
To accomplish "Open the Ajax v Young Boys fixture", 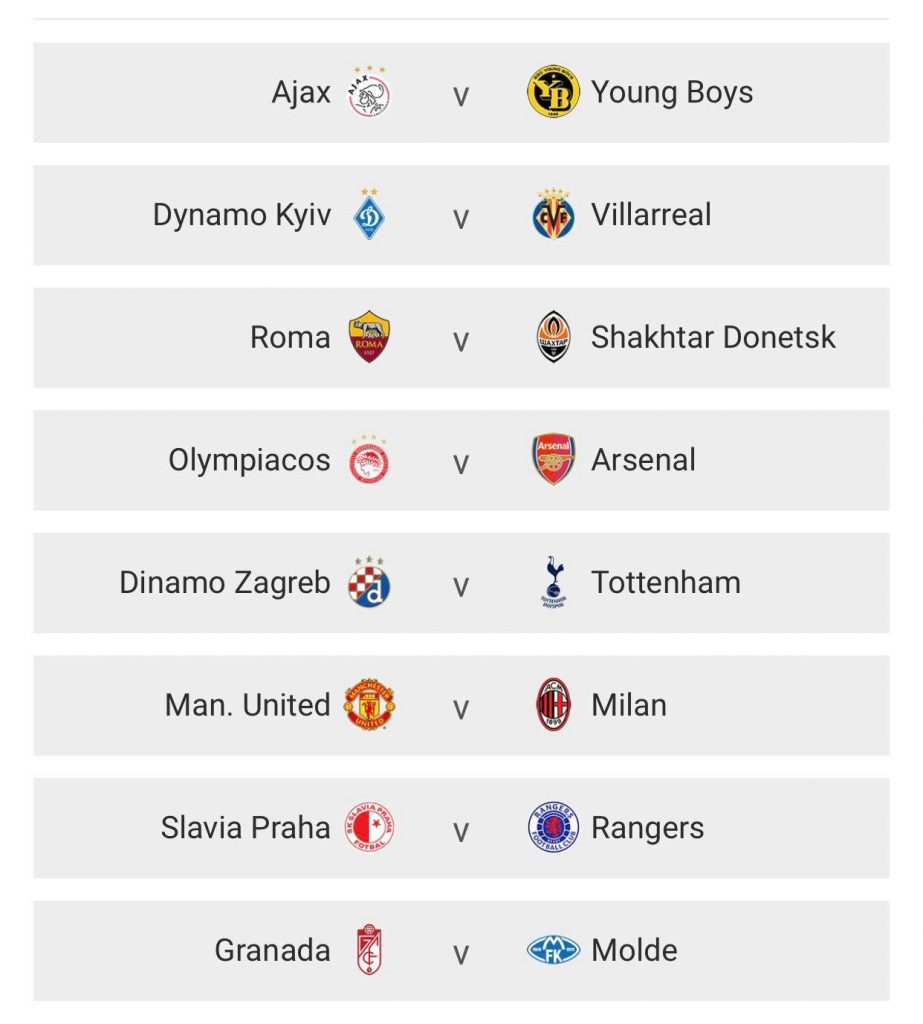I will pyautogui.click(x=461, y=93).
